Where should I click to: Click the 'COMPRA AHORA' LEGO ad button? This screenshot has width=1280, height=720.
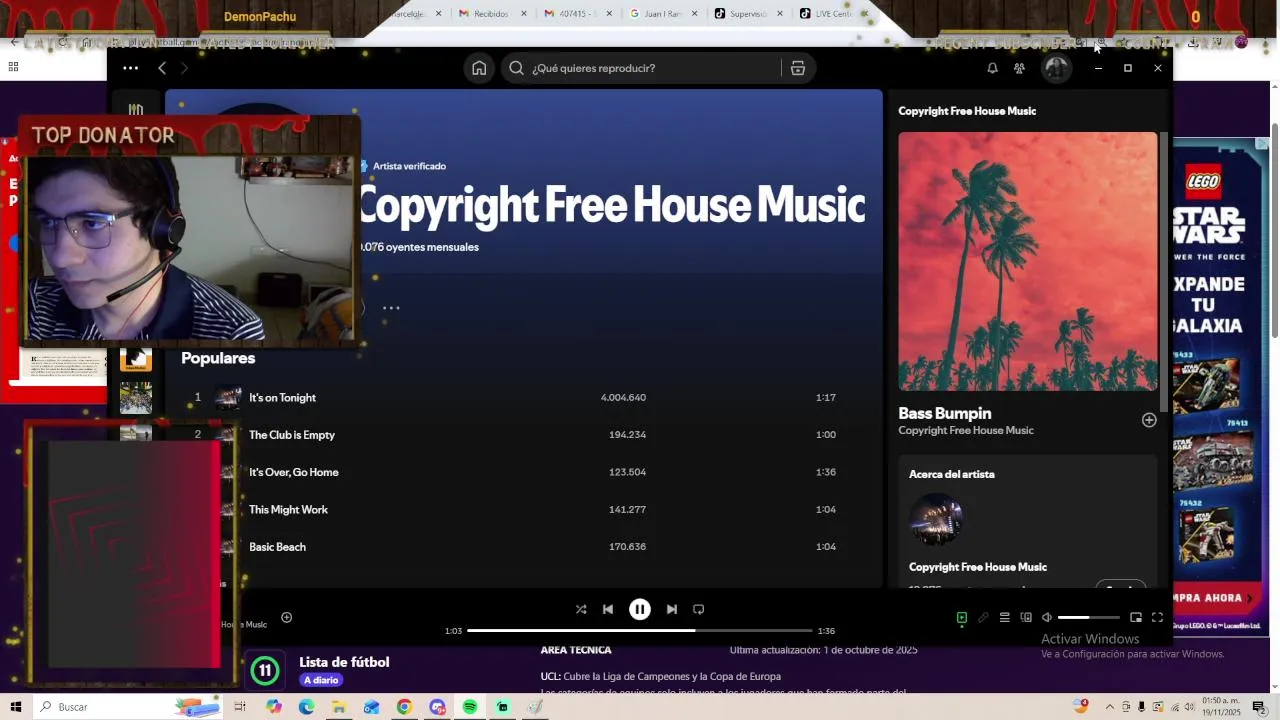tap(1218, 598)
